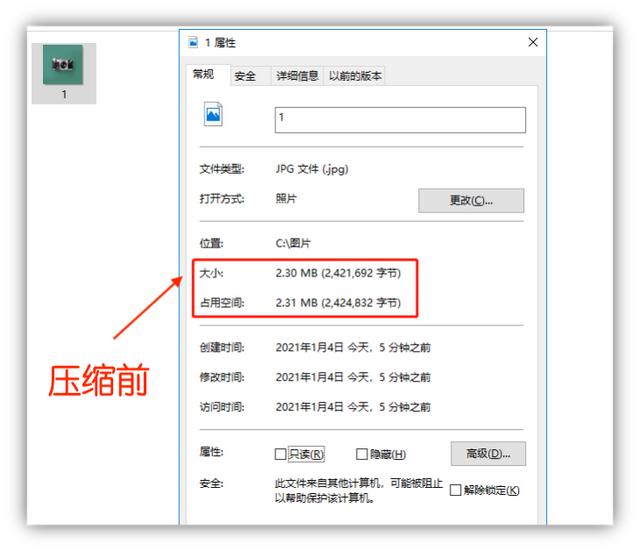Close the properties dialog
640x551 pixels.
533,42
